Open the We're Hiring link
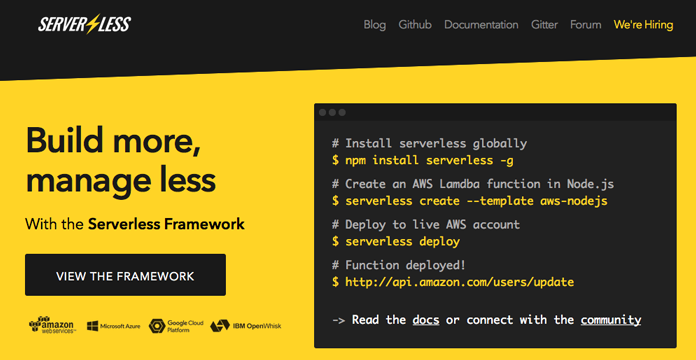This screenshot has width=696, height=360. pyautogui.click(x=643, y=24)
